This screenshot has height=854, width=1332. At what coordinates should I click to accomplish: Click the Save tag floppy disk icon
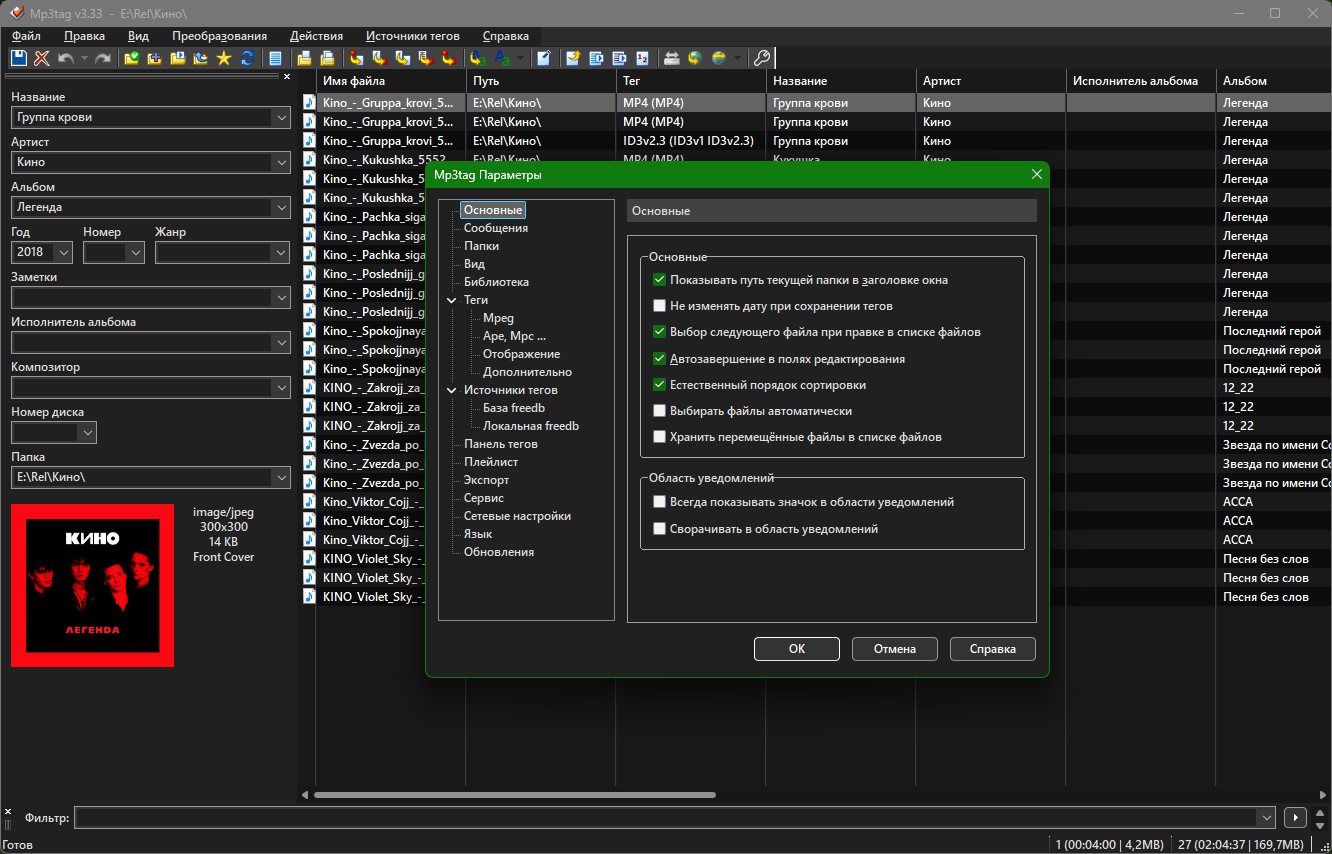coord(18,59)
